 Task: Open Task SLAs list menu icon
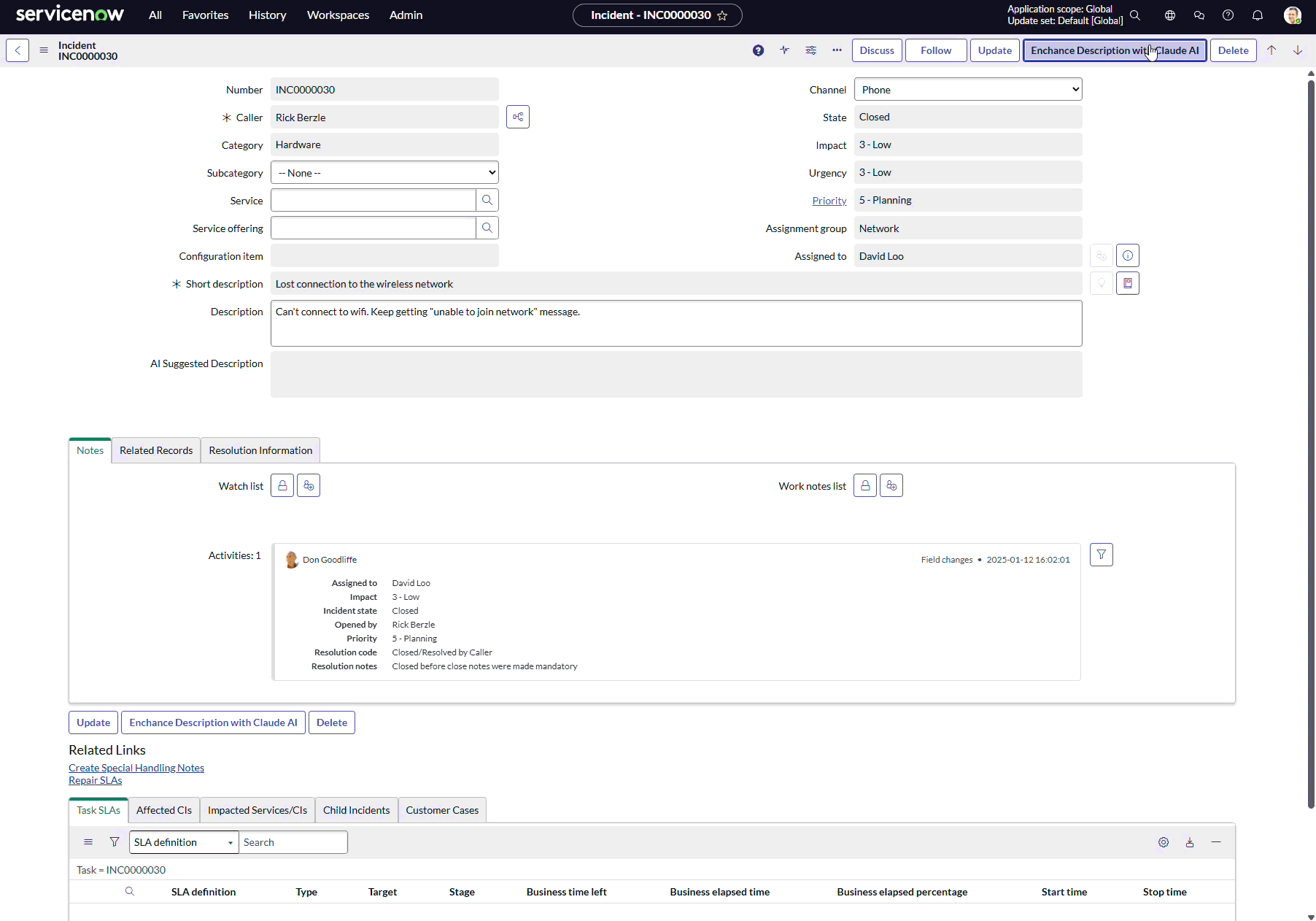pyautogui.click(x=88, y=842)
